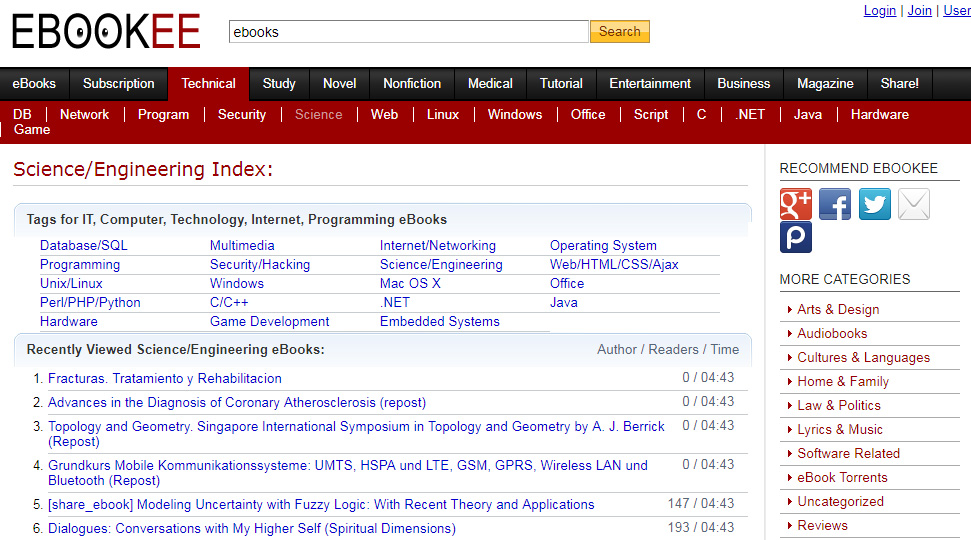Select the Linux submenu item

point(443,115)
